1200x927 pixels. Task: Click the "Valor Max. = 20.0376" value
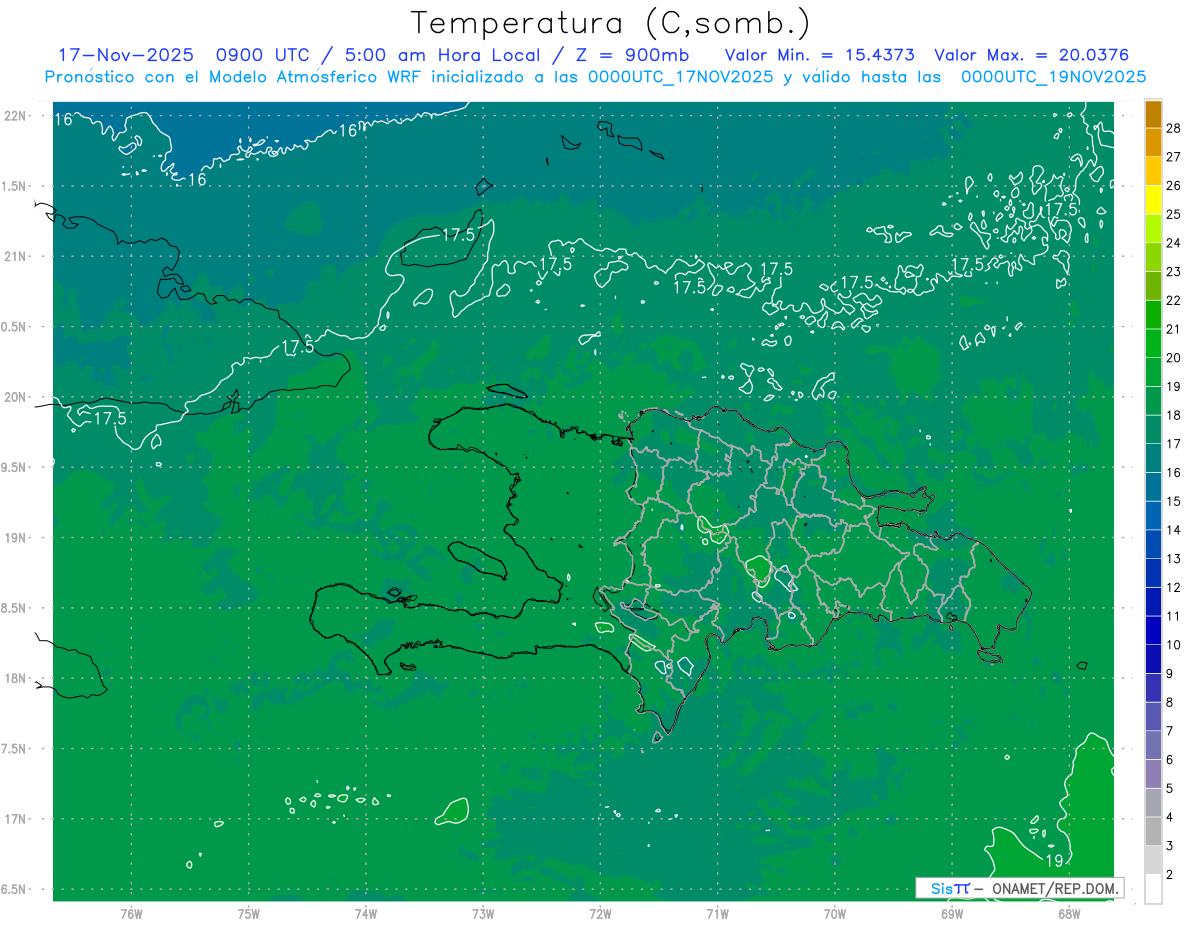tap(1031, 55)
